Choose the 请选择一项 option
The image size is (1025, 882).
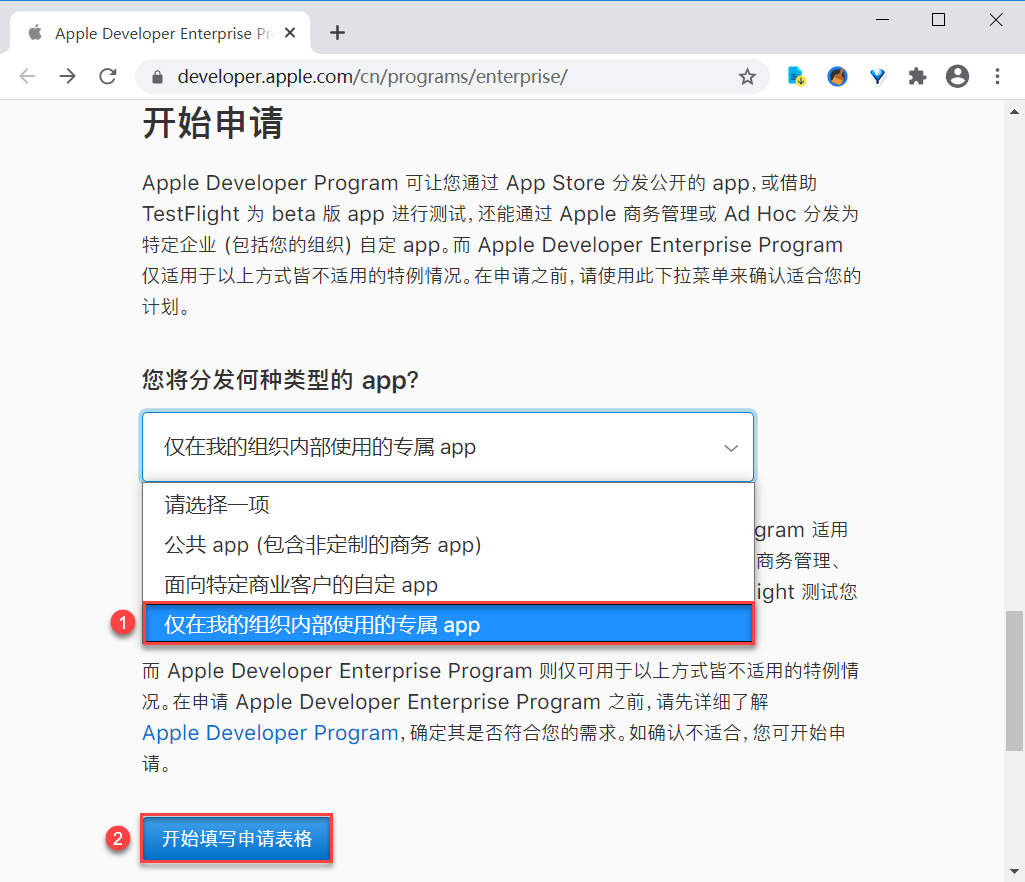point(448,505)
